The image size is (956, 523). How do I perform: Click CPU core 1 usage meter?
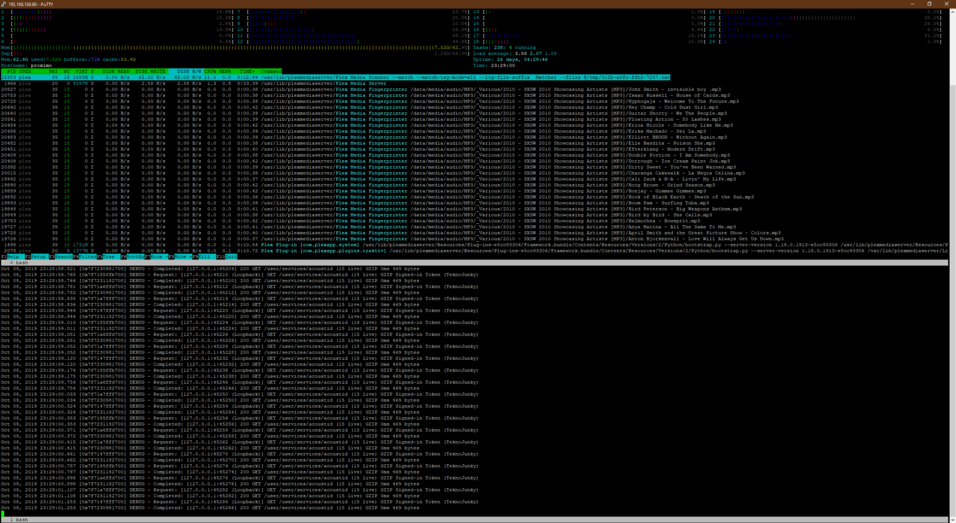118,12
